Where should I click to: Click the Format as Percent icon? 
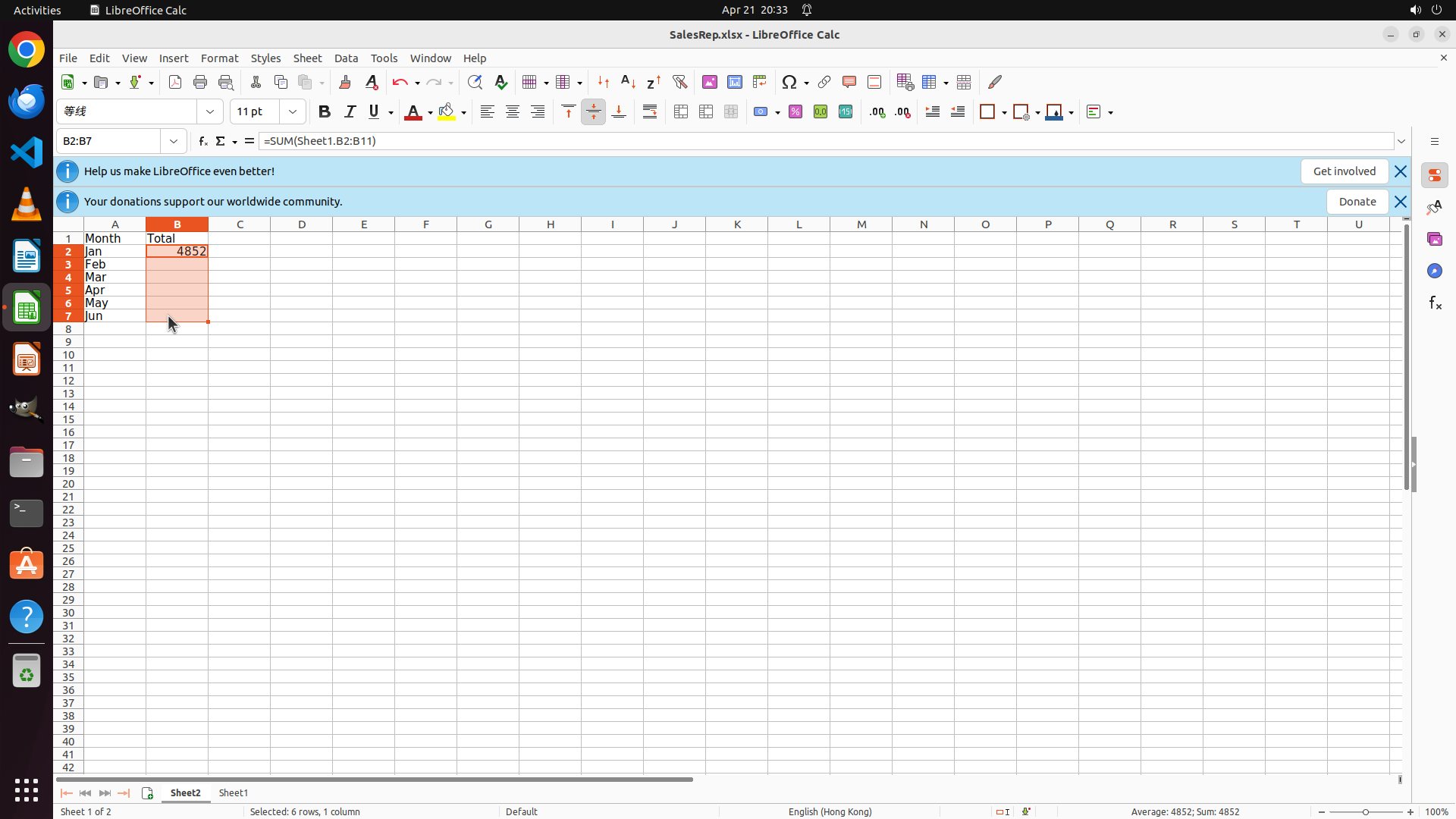[795, 112]
